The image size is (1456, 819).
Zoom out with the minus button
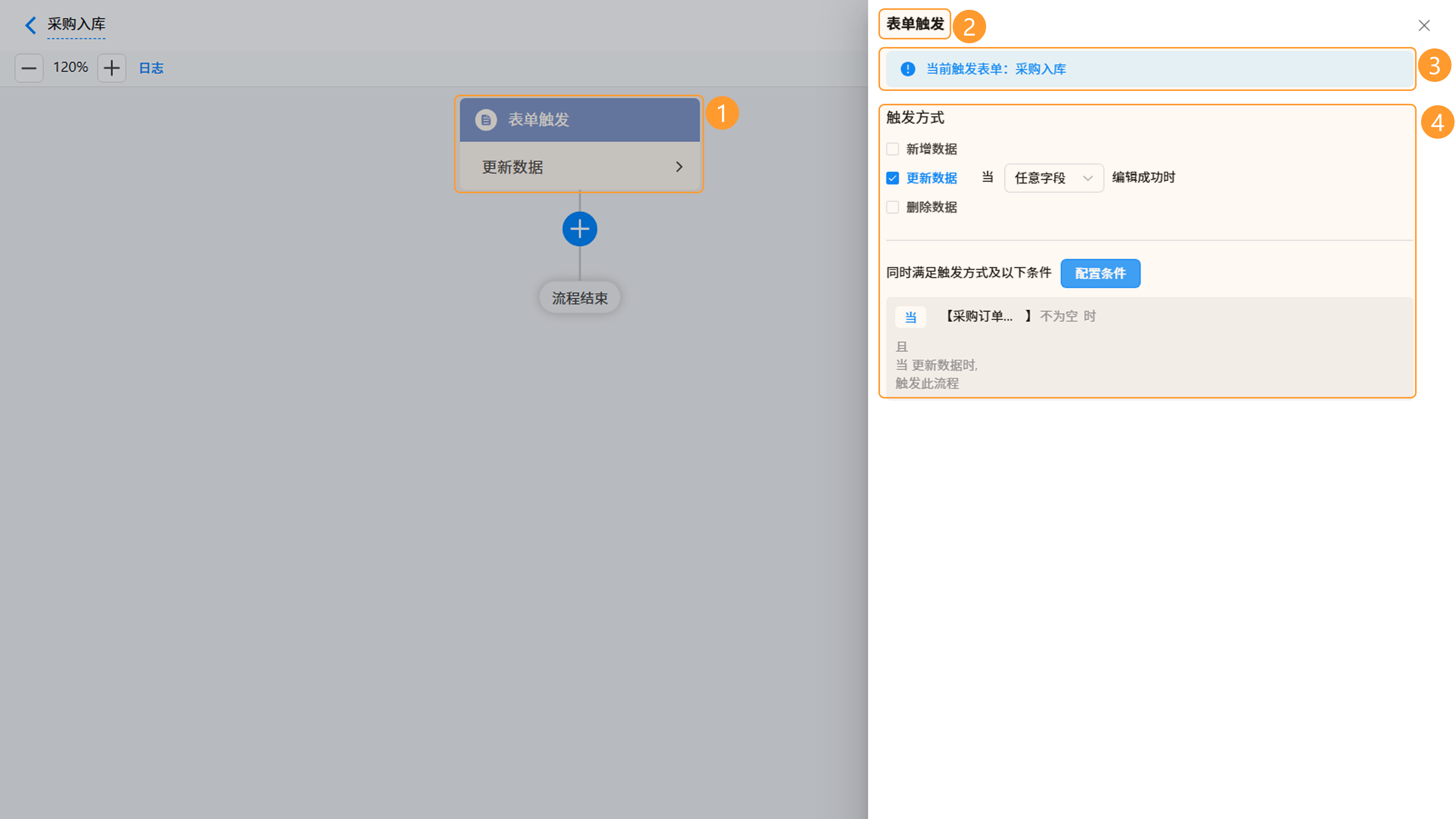click(29, 68)
